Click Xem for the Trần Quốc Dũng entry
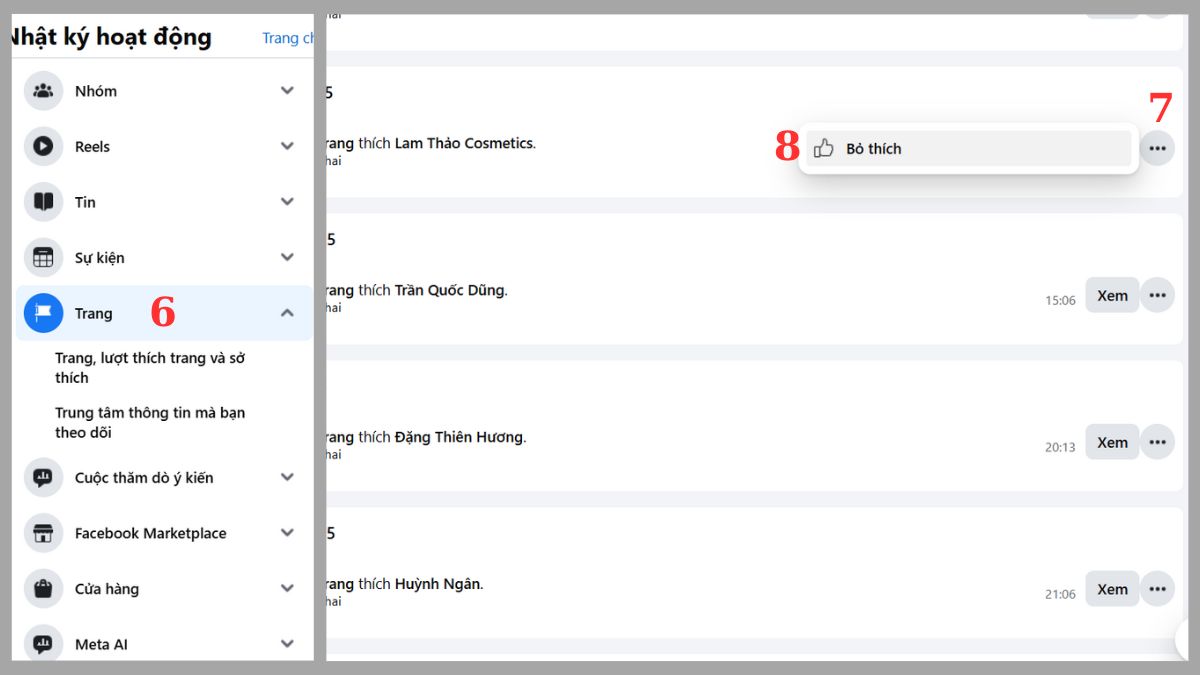 click(1112, 295)
